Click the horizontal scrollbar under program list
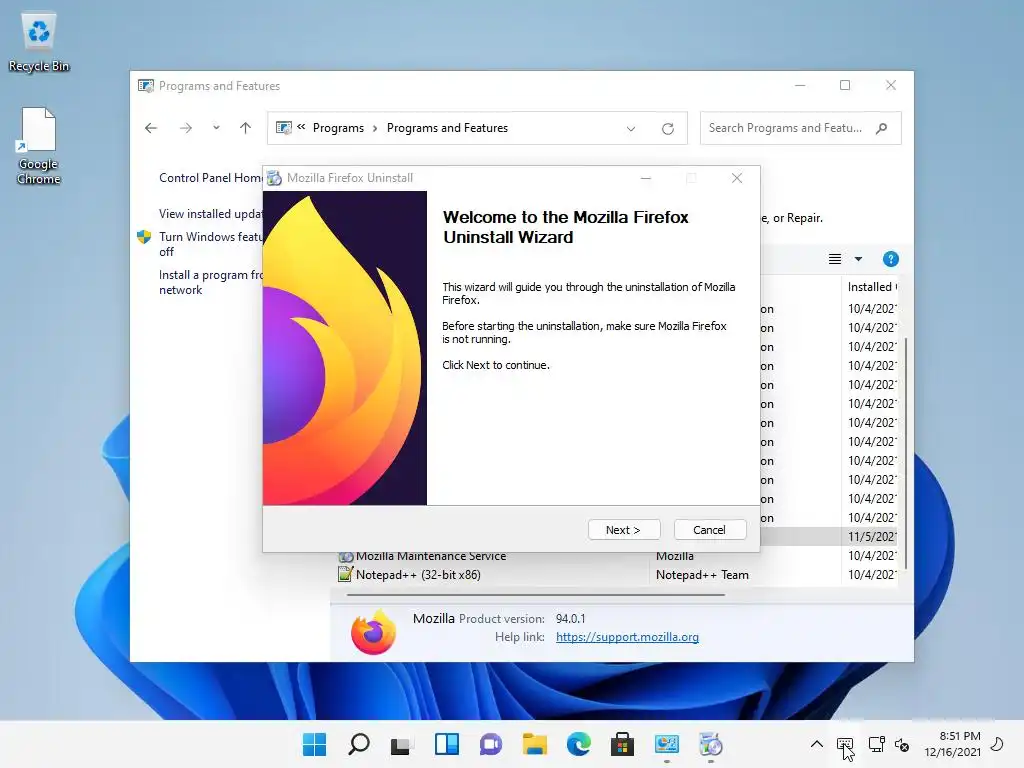The height and width of the screenshot is (768, 1024). coord(536,595)
